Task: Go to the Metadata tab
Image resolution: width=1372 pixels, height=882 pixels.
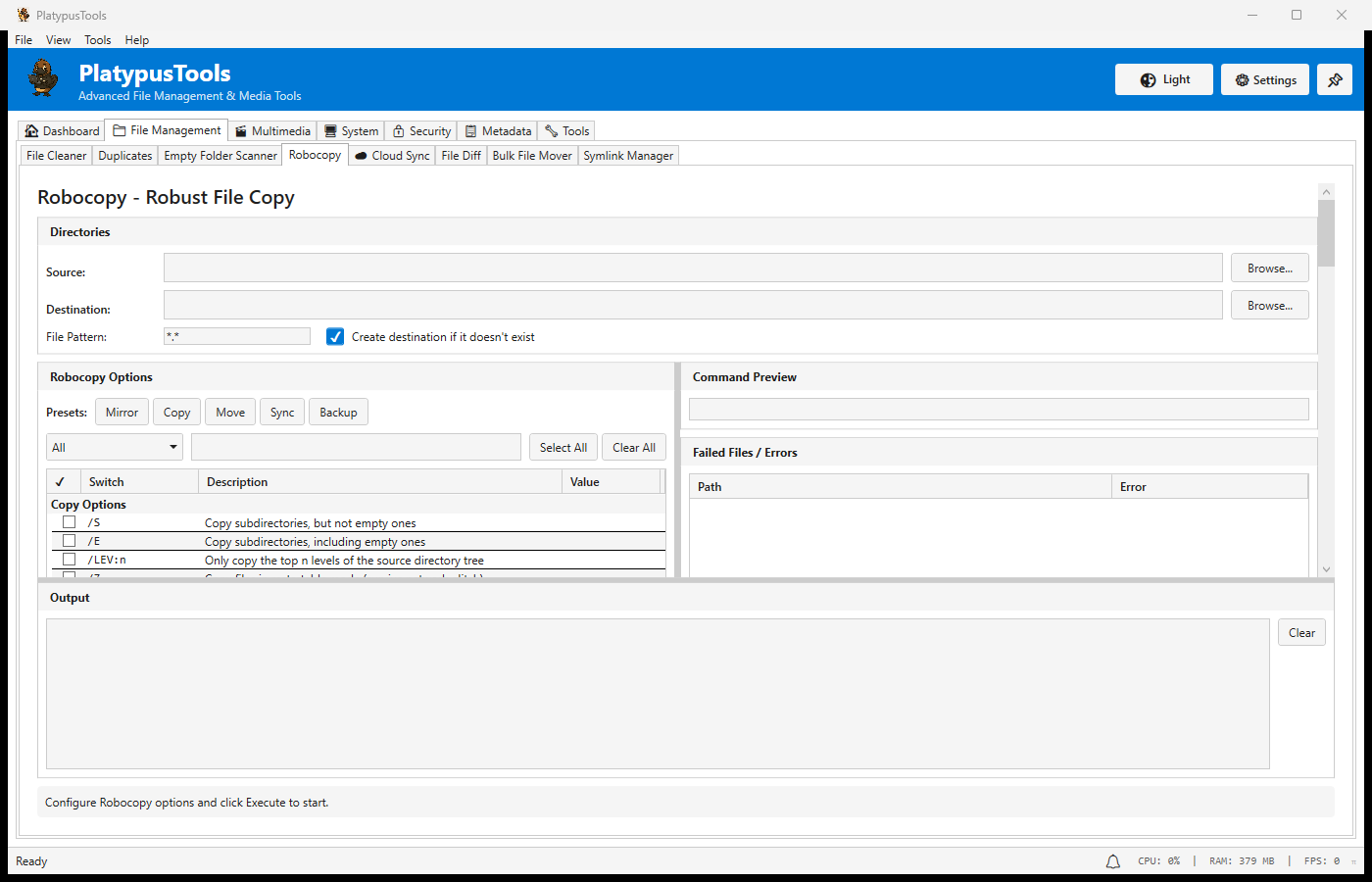Action: (498, 131)
